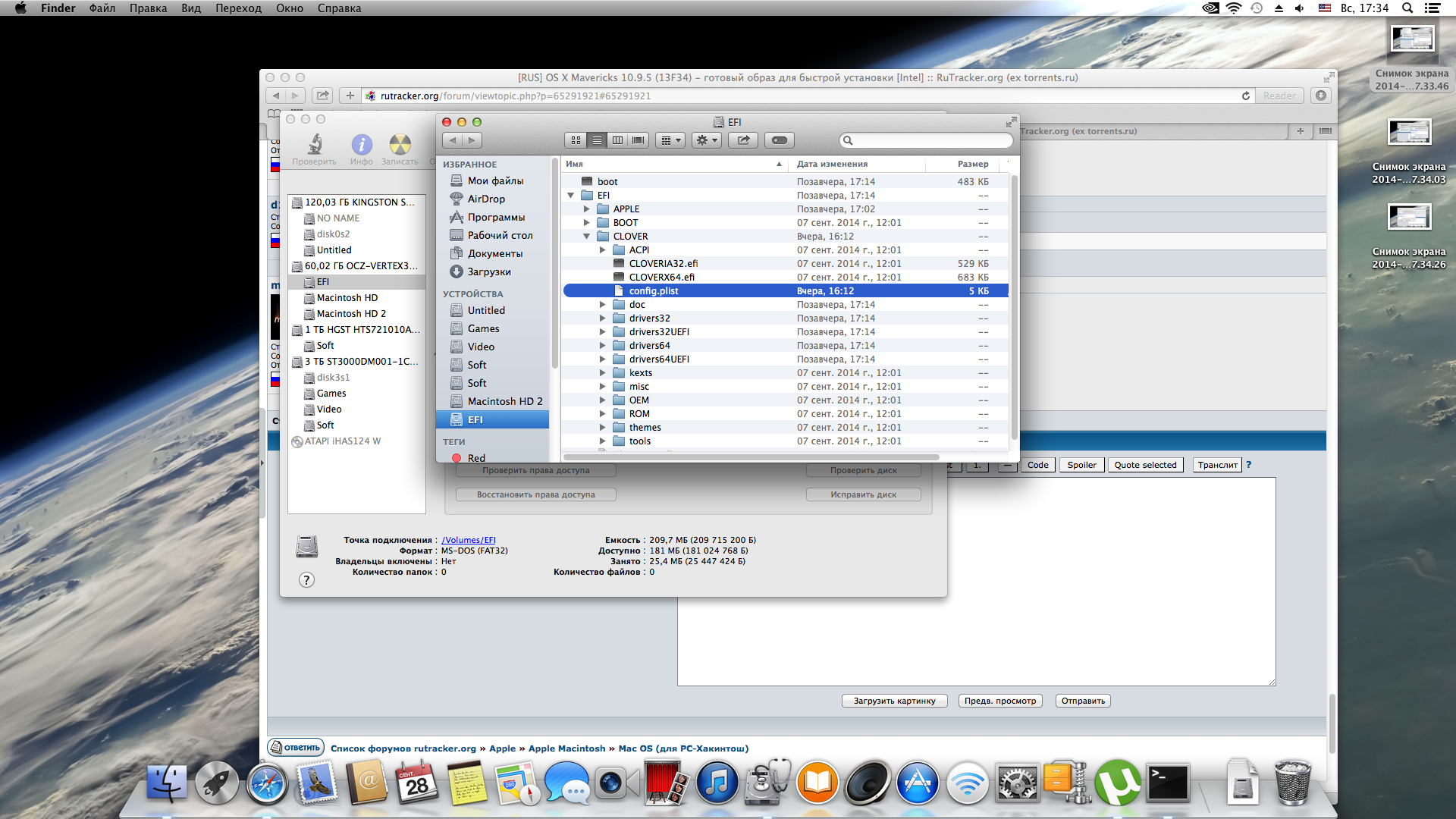Open /Volumes/EFI mount point link

(x=469, y=540)
